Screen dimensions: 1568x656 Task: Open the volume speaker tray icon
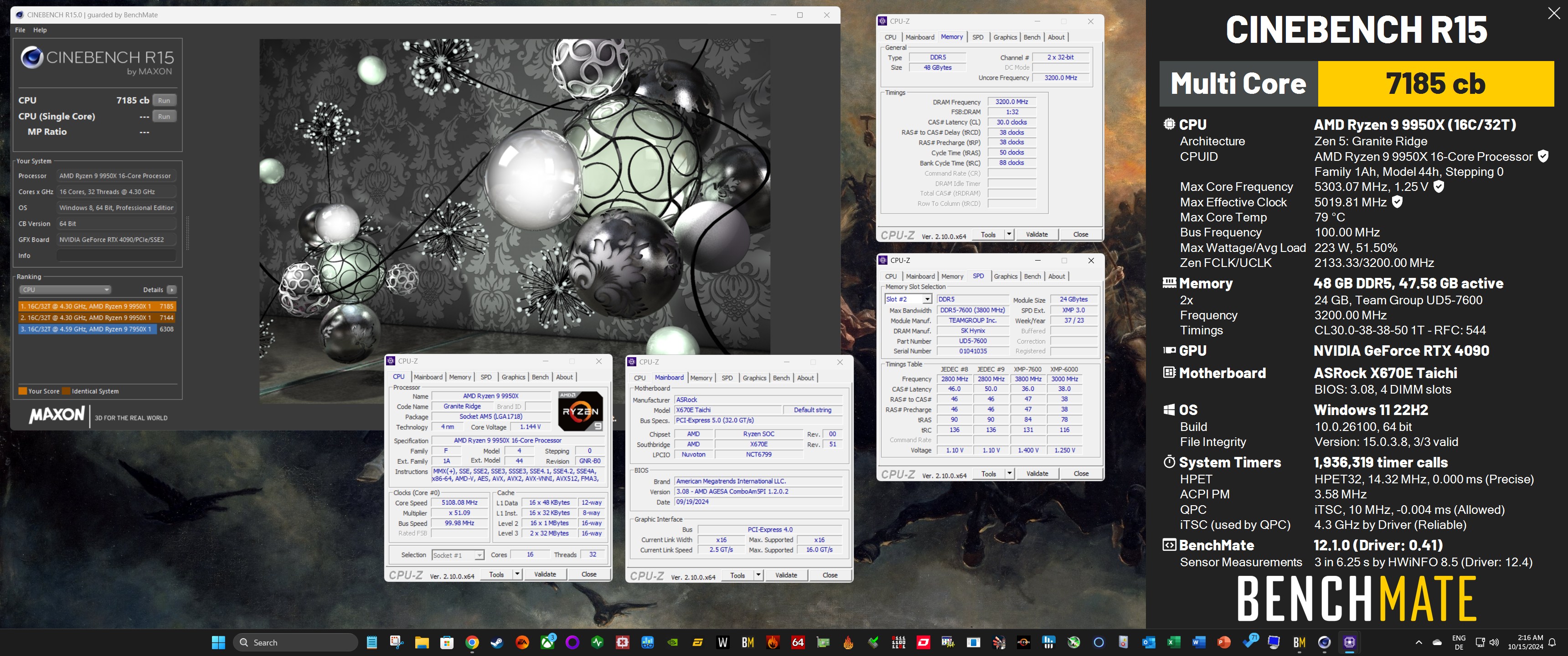[x=1494, y=643]
